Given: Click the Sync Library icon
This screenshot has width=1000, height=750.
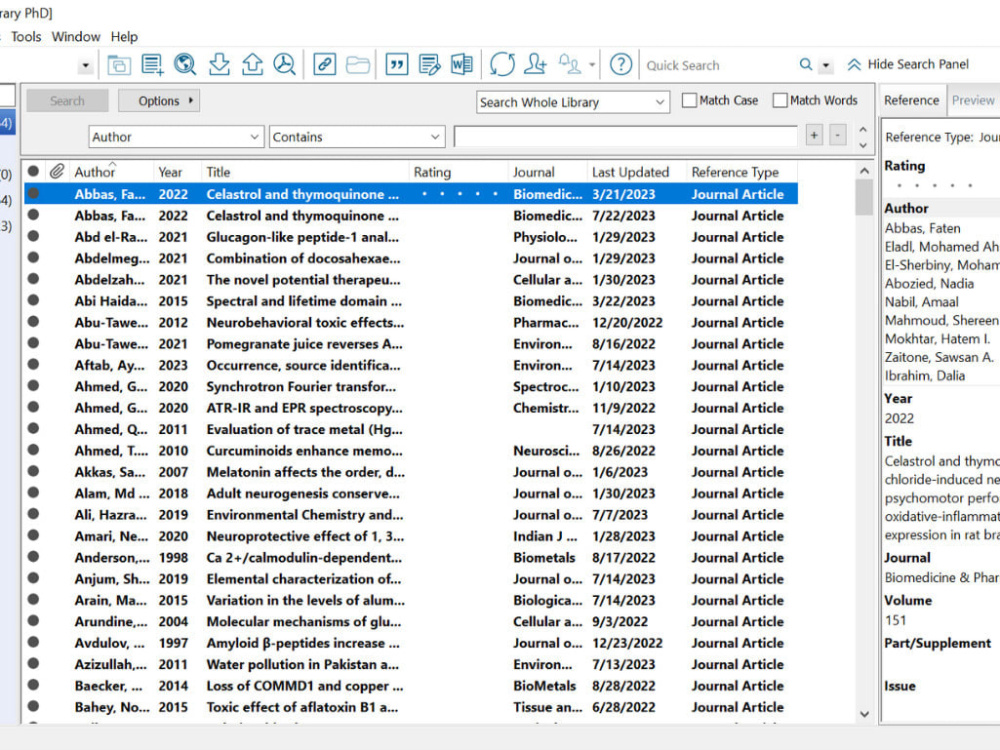Looking at the screenshot, I should pos(503,64).
